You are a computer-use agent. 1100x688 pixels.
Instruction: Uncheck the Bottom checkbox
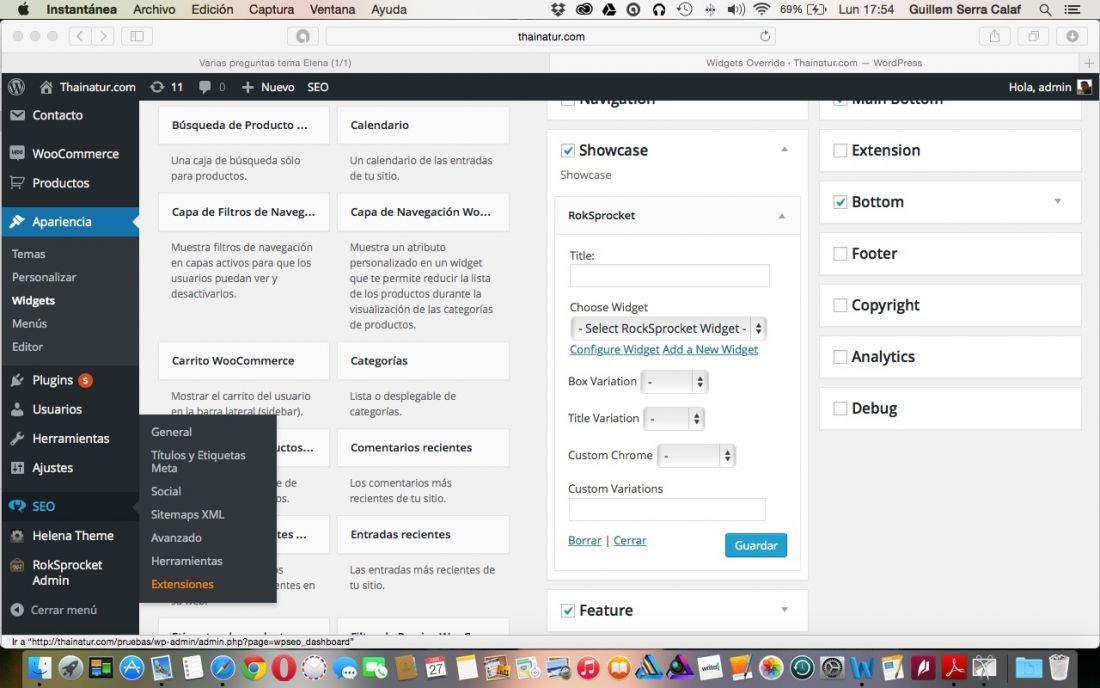(x=840, y=202)
